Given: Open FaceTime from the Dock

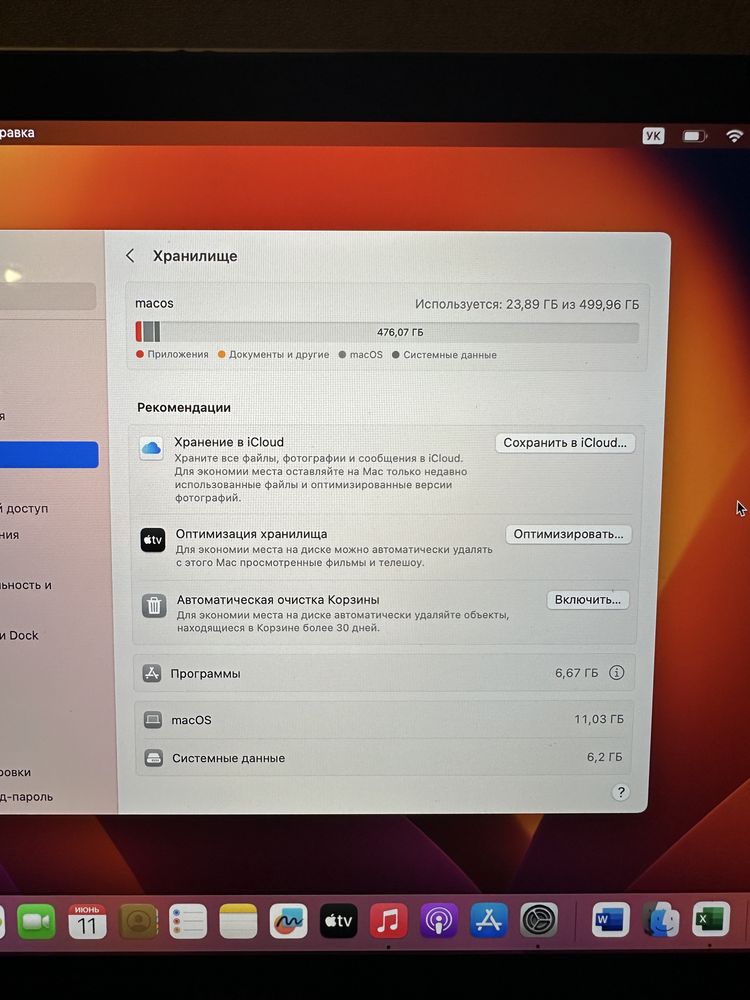Looking at the screenshot, I should click(x=36, y=922).
